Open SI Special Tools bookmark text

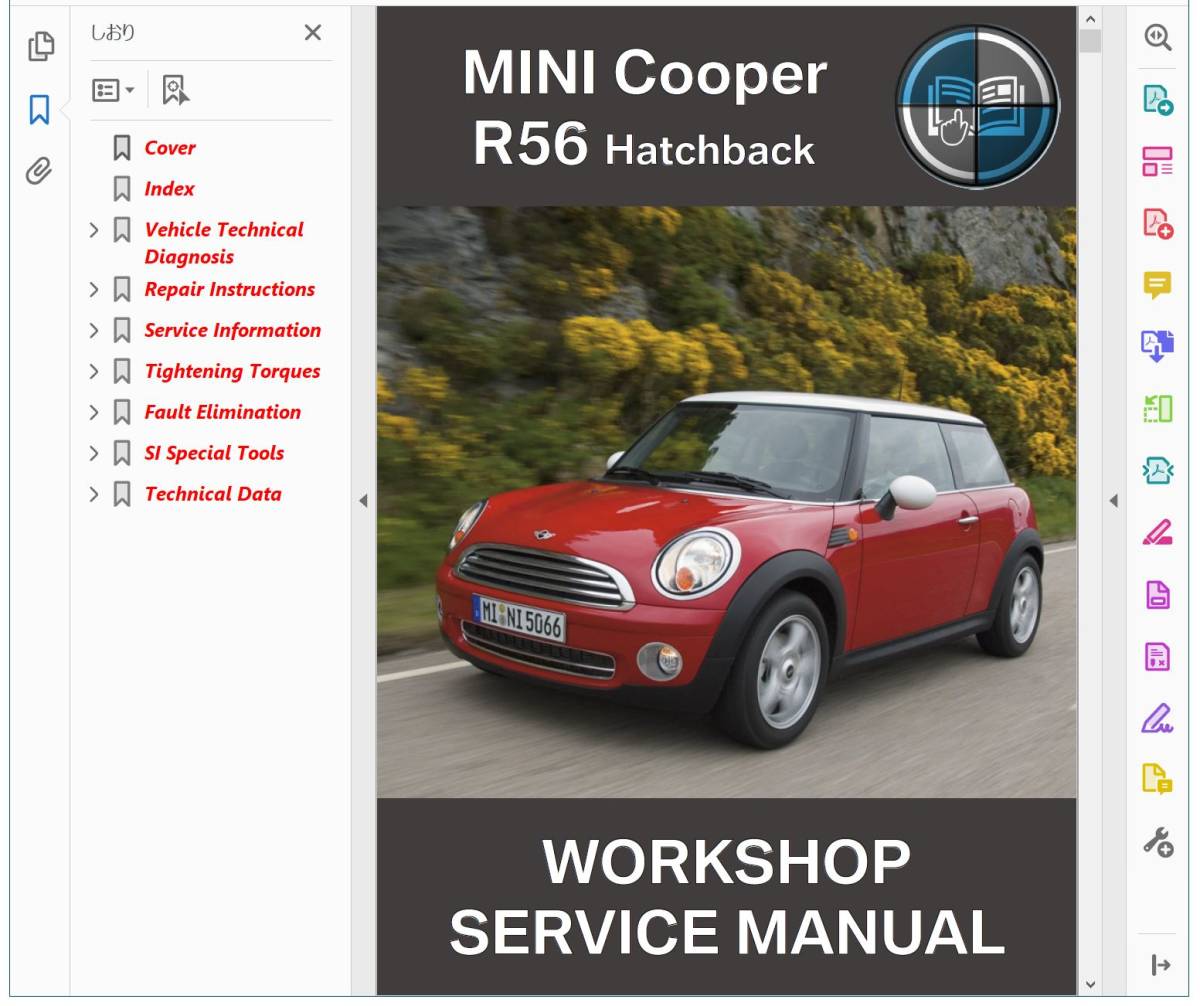pyautogui.click(x=214, y=453)
